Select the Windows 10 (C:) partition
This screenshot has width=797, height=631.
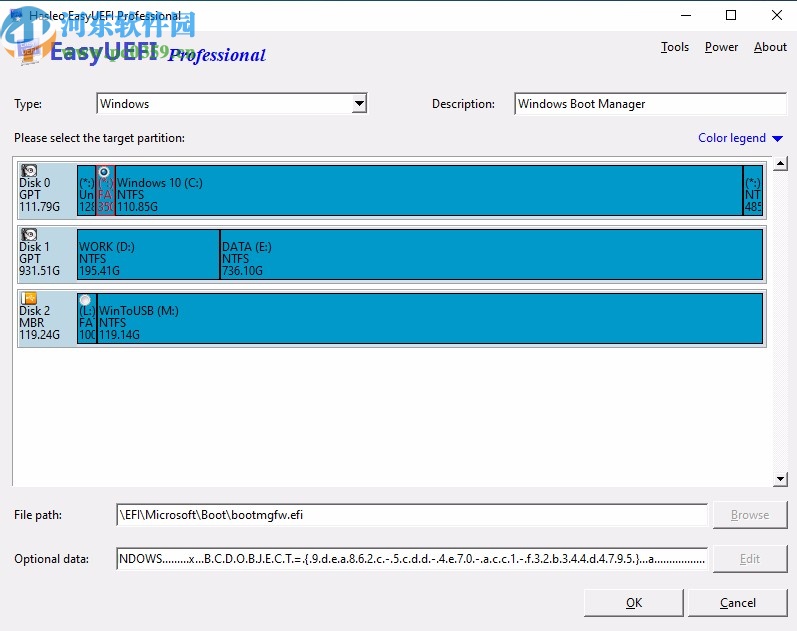pos(429,190)
